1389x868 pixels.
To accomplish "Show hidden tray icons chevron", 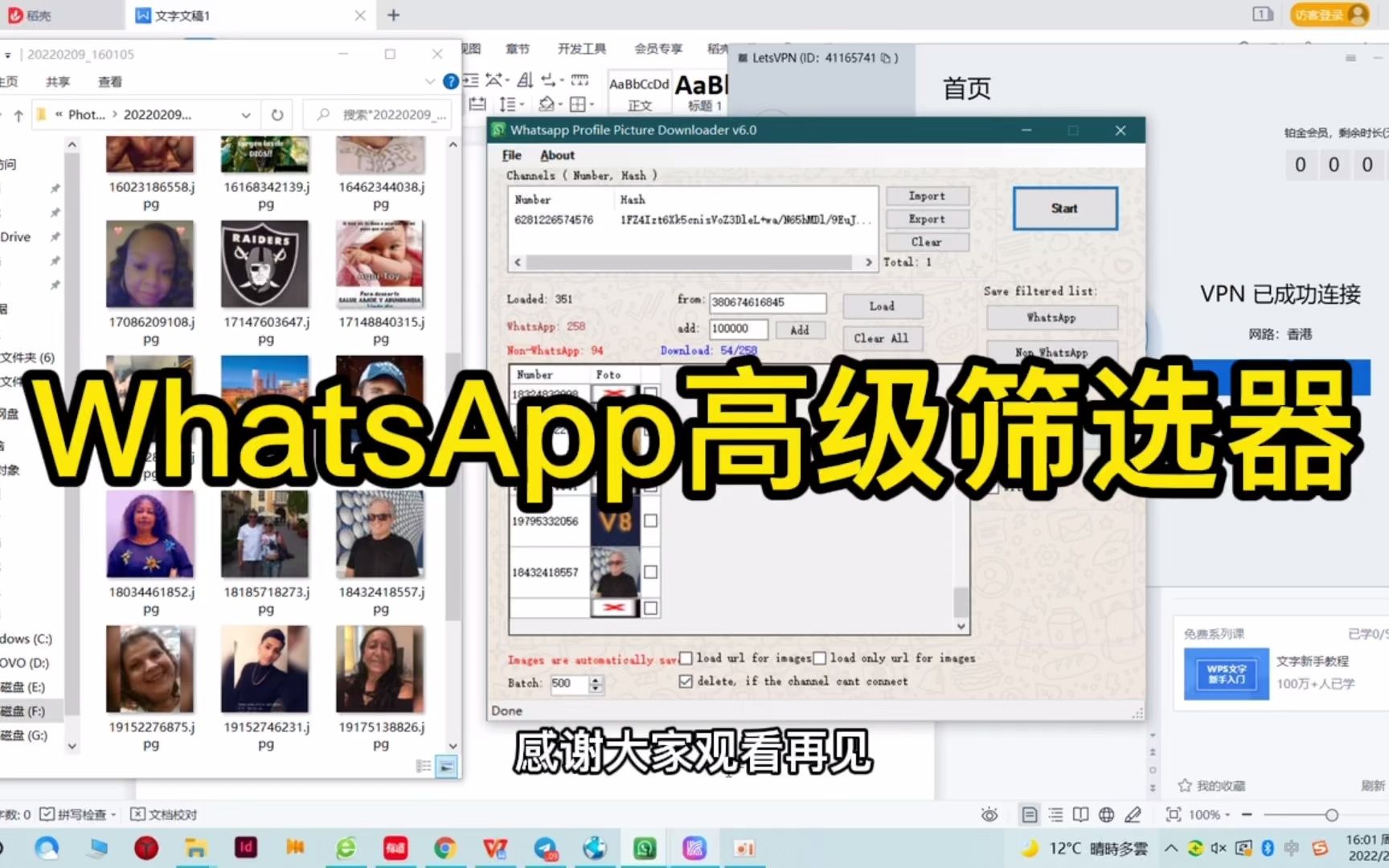I will tap(1171, 848).
